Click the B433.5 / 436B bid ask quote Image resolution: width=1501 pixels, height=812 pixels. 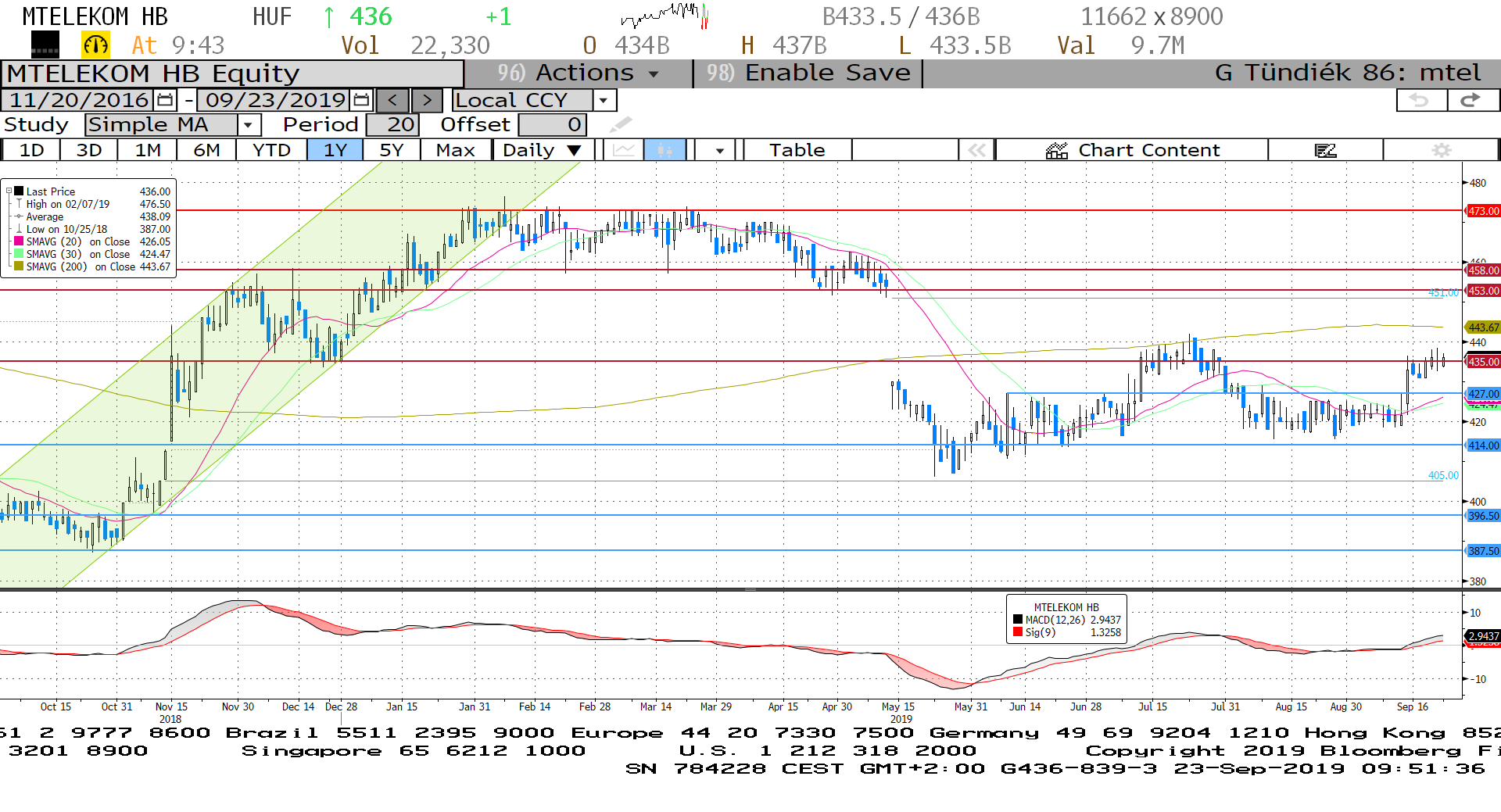click(901, 16)
